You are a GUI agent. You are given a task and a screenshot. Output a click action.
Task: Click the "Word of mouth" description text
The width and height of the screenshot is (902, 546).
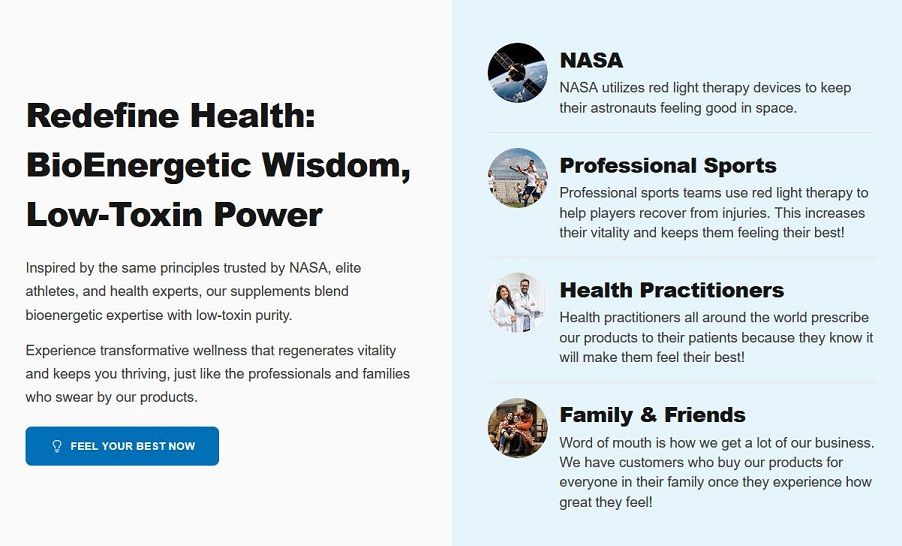[716, 472]
